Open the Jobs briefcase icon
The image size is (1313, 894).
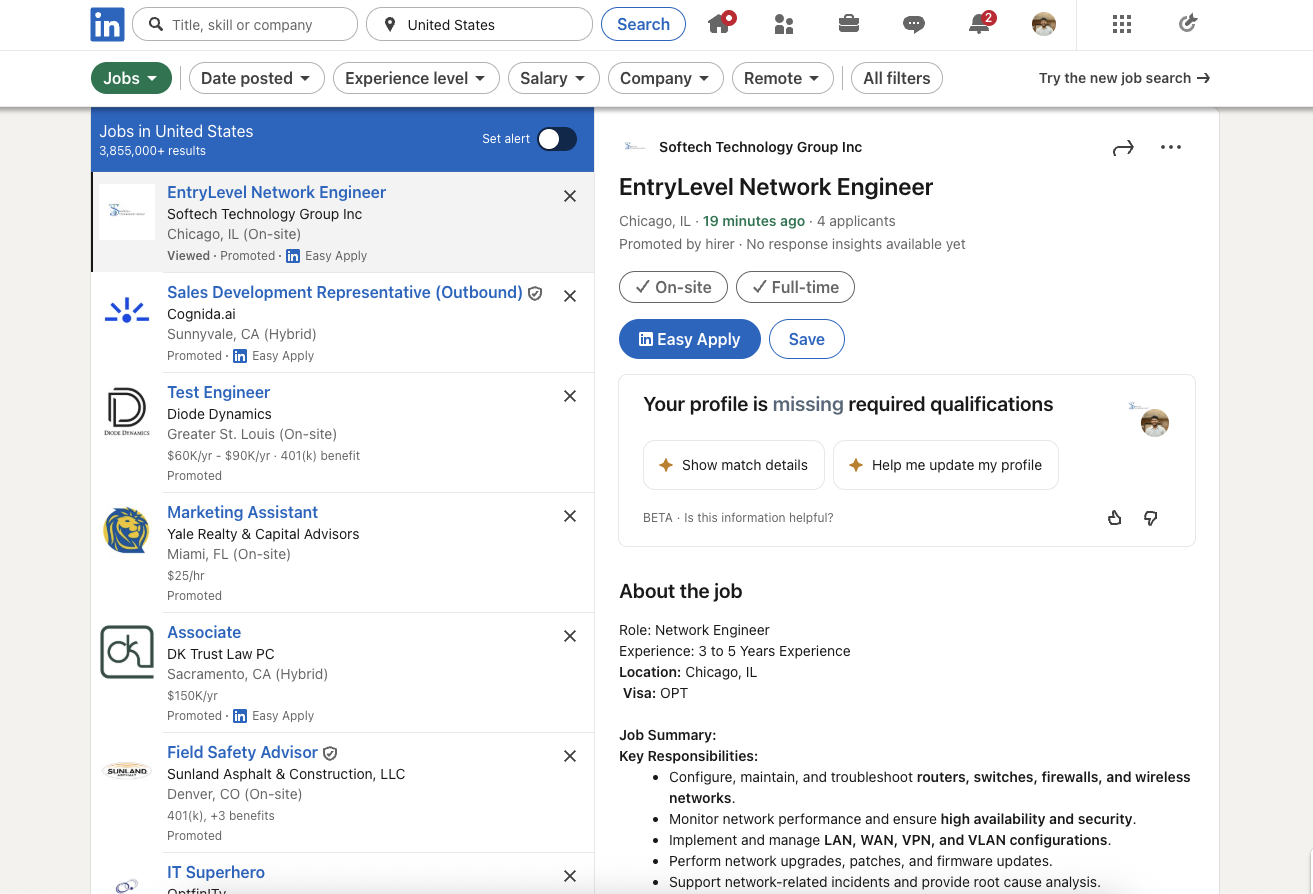[x=849, y=24]
